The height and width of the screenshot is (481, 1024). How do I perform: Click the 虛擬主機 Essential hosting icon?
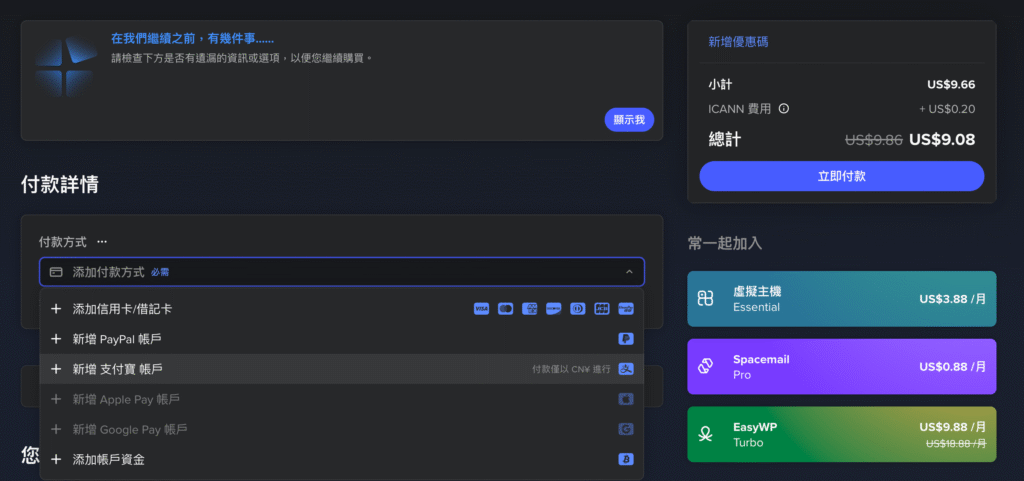pos(706,299)
